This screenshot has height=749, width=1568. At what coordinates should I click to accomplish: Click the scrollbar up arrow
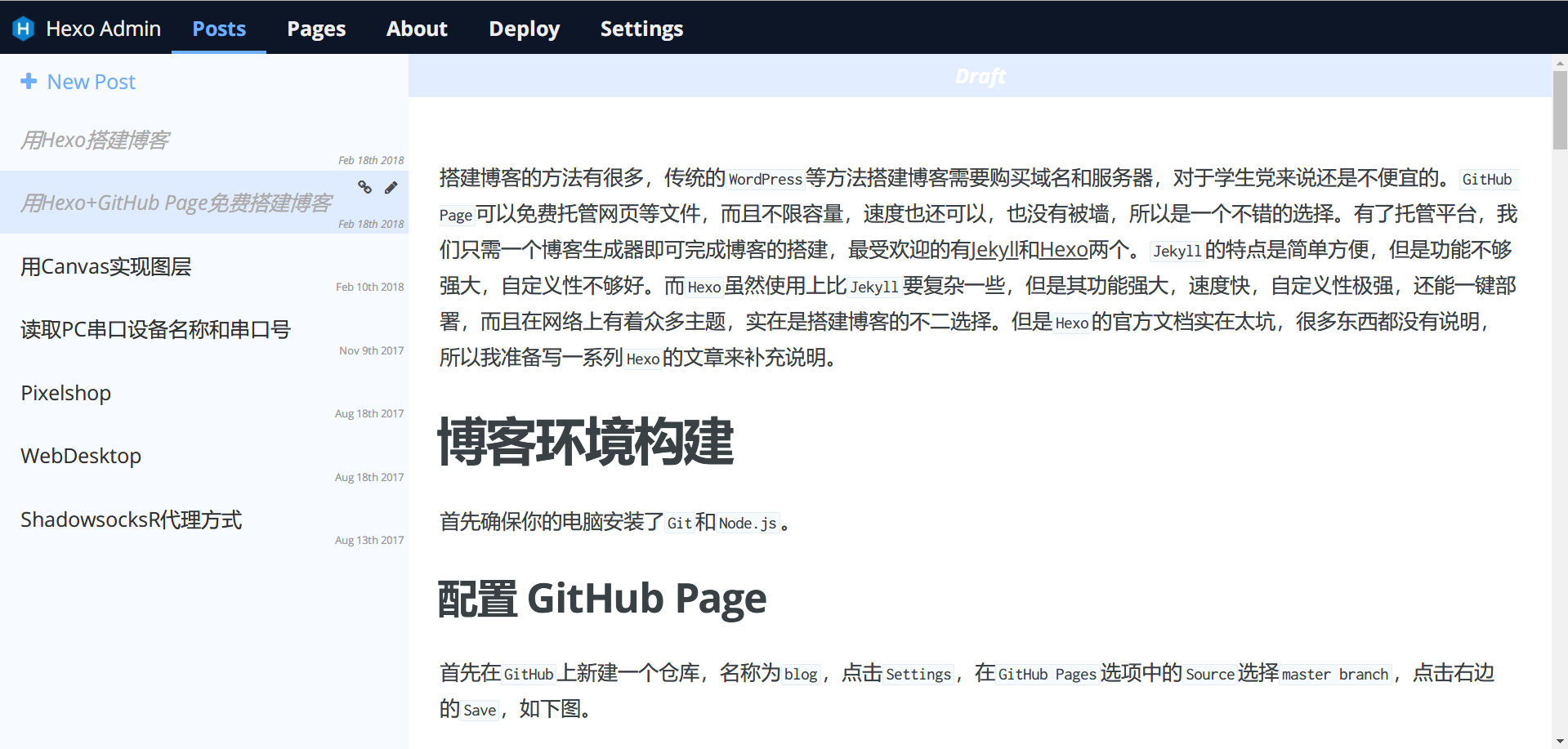pos(1560,62)
